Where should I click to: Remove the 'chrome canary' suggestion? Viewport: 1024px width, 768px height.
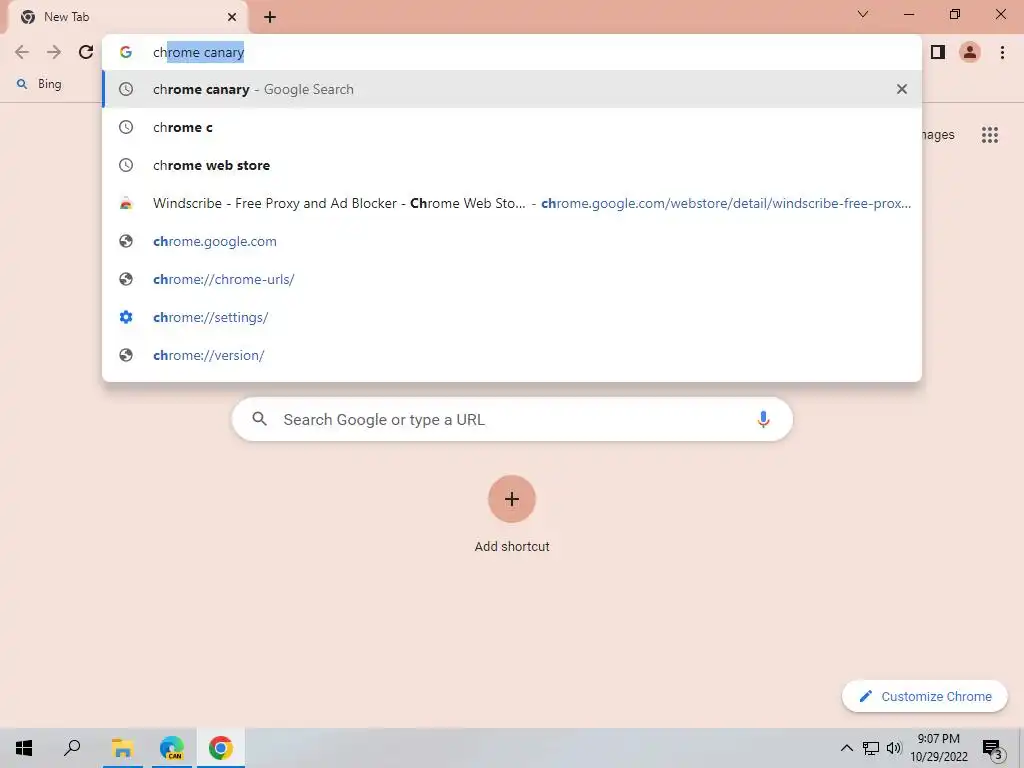(902, 89)
